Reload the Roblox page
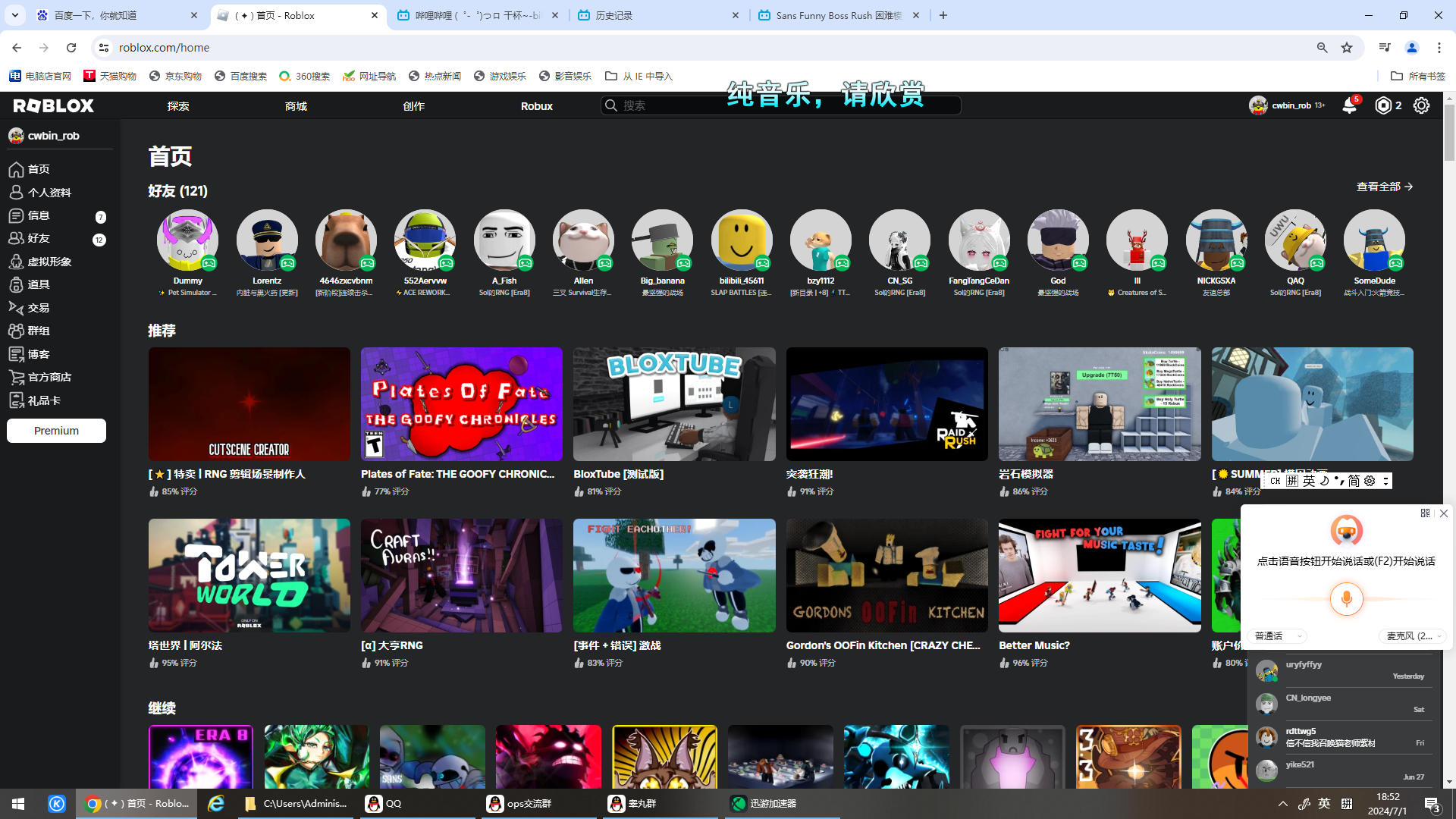The height and width of the screenshot is (819, 1456). point(71,47)
